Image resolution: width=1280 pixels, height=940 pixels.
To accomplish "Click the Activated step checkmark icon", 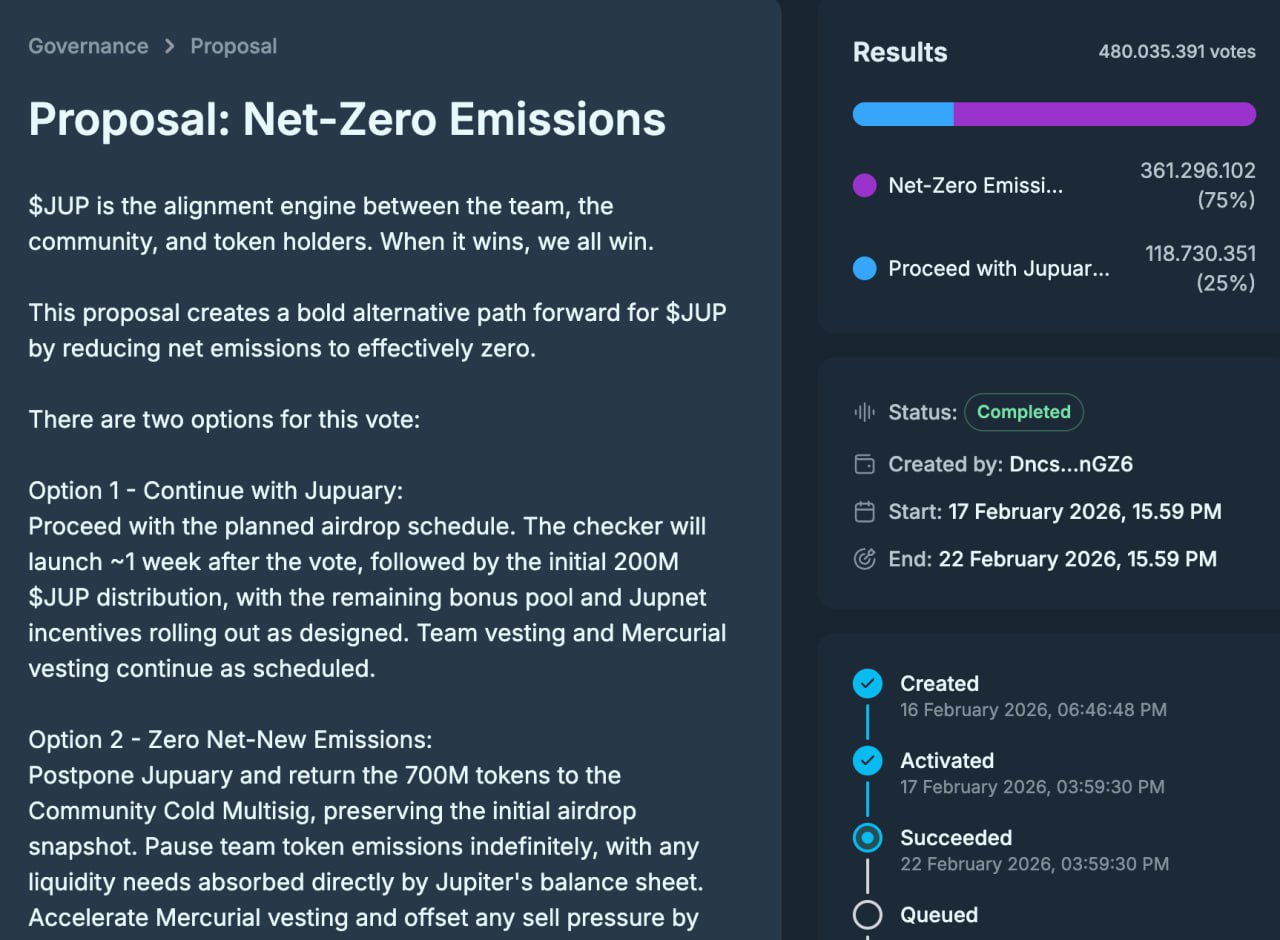I will coord(867,761).
